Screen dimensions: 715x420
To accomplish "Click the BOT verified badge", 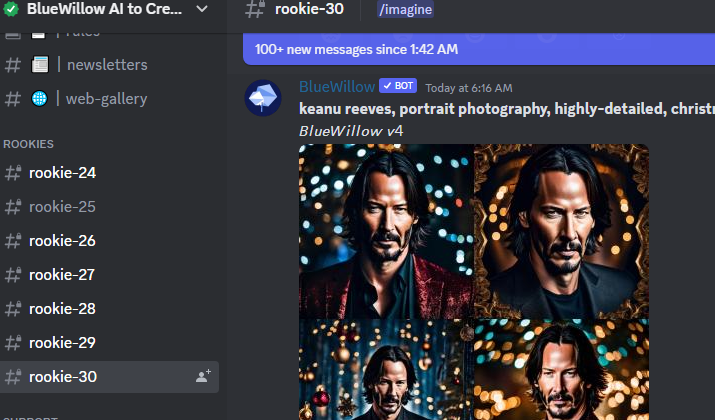I will [398, 86].
